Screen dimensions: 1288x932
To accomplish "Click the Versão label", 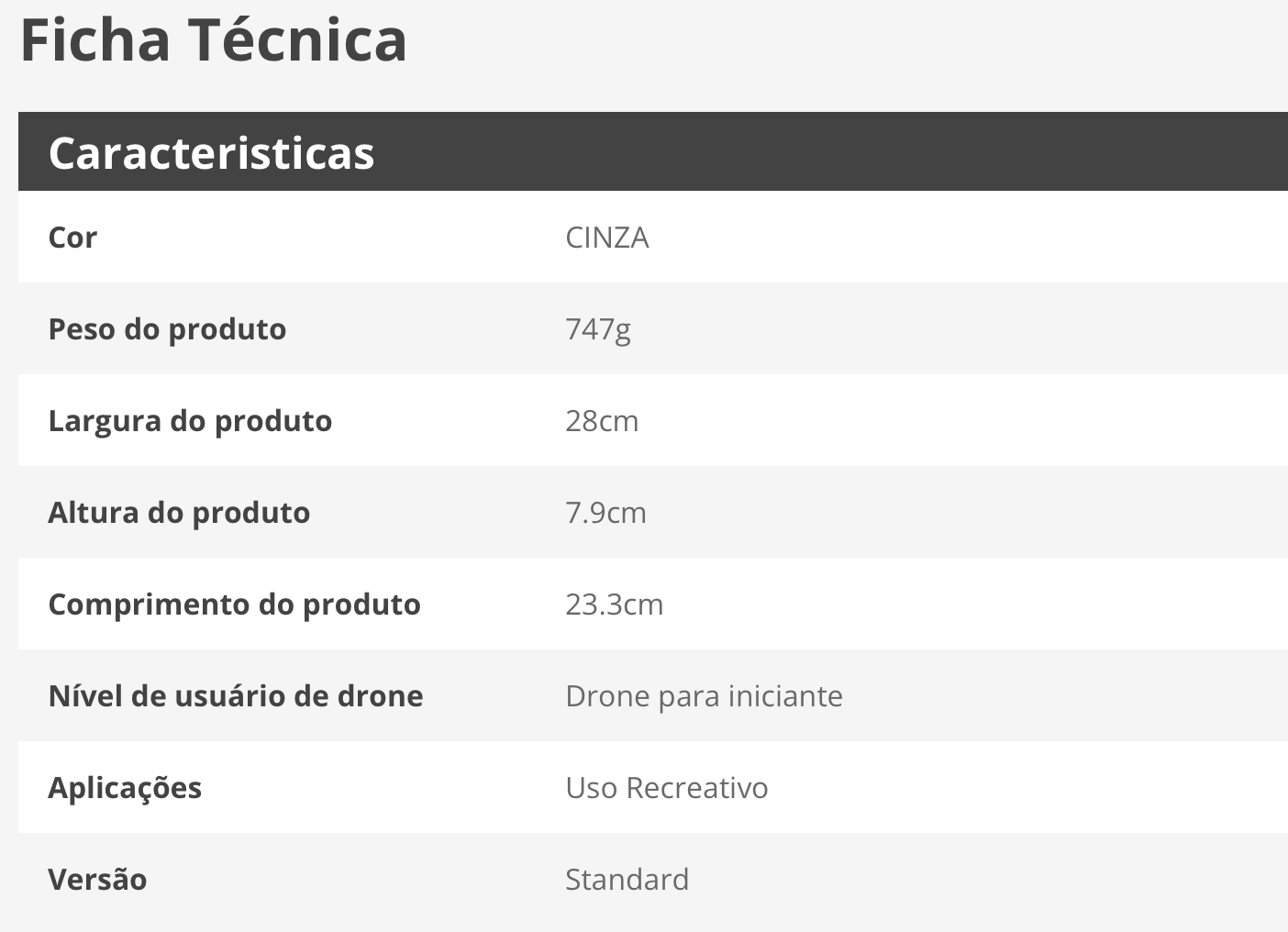I will 97,880.
